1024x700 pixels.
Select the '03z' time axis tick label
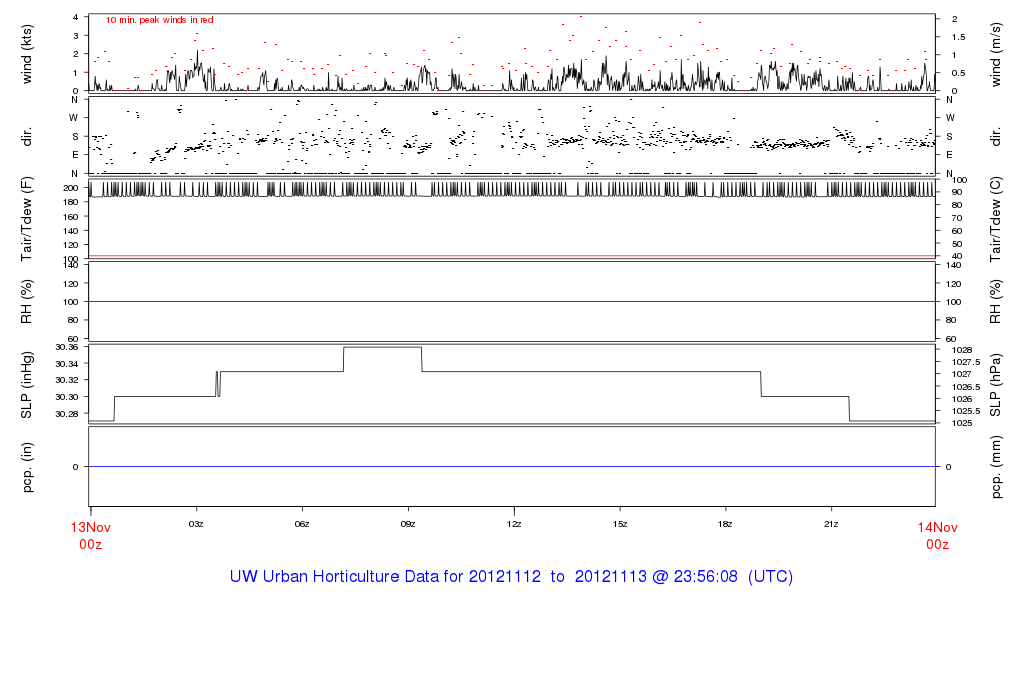tap(196, 524)
